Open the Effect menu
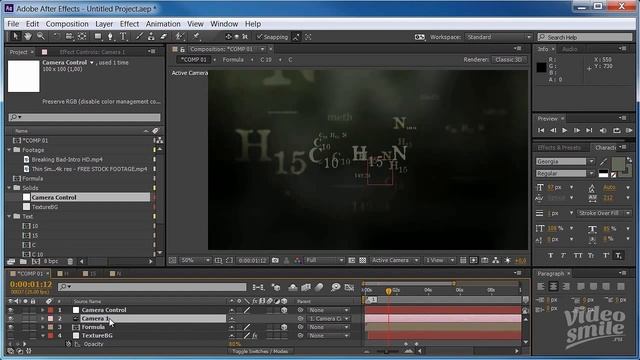The height and width of the screenshot is (360, 640). [129, 24]
